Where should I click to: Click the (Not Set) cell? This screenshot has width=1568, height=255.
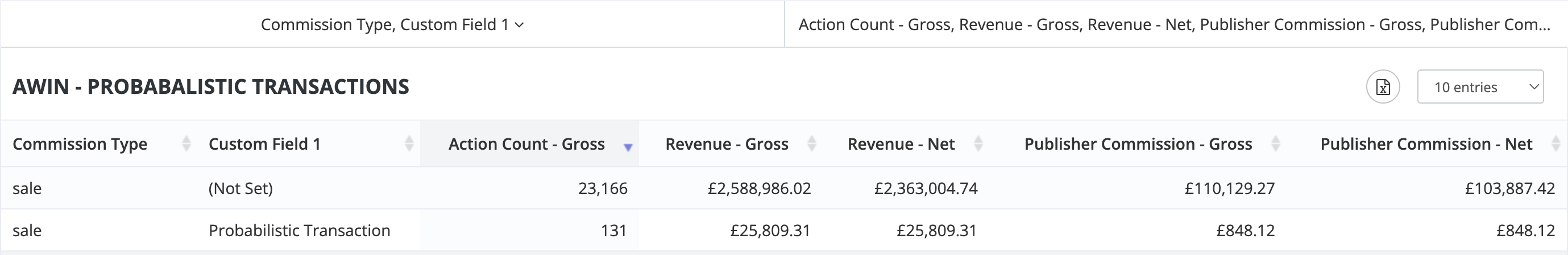(240, 188)
